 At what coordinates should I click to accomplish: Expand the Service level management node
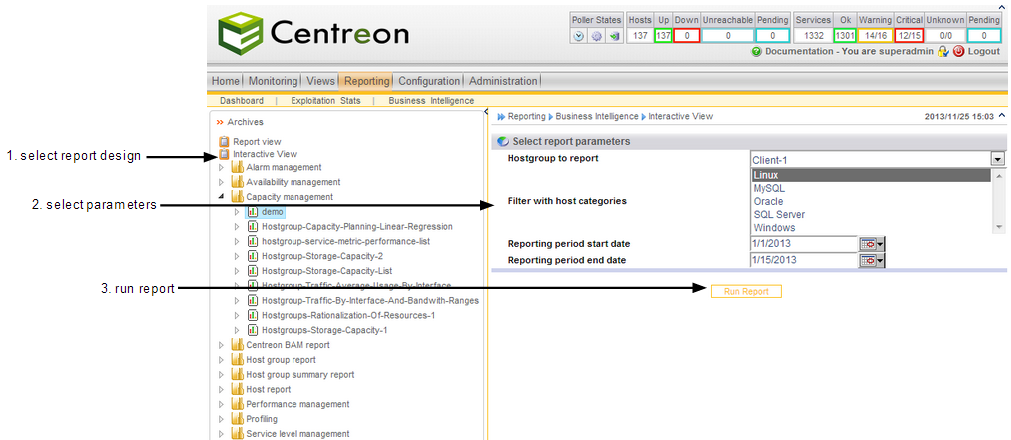point(222,434)
